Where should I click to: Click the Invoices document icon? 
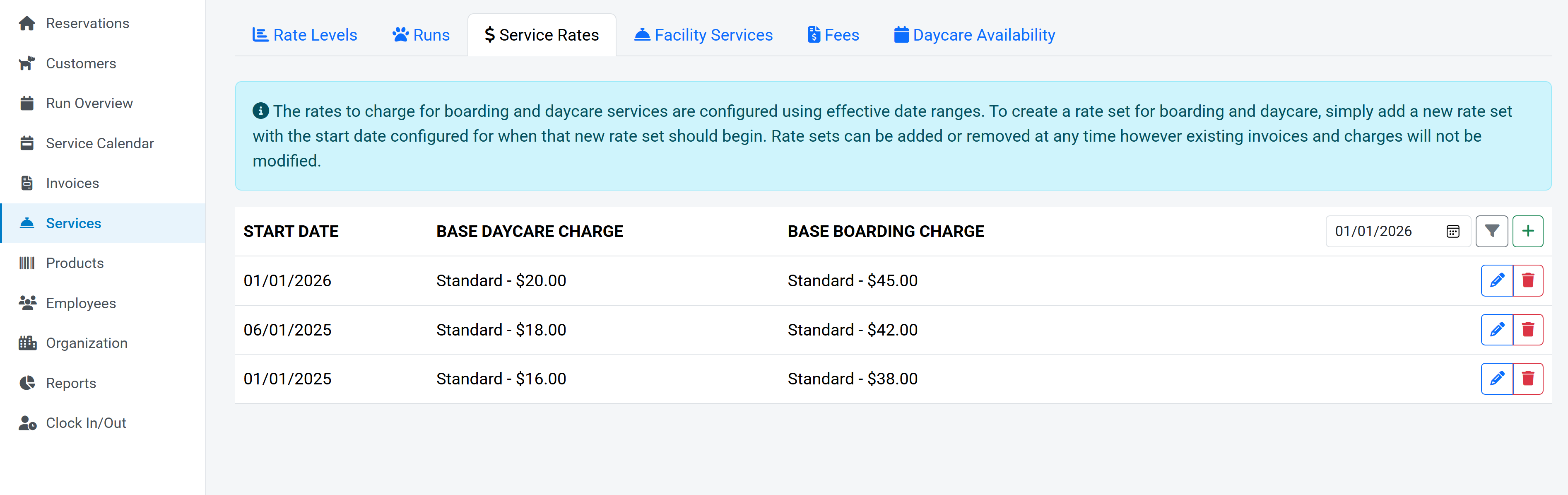27,183
